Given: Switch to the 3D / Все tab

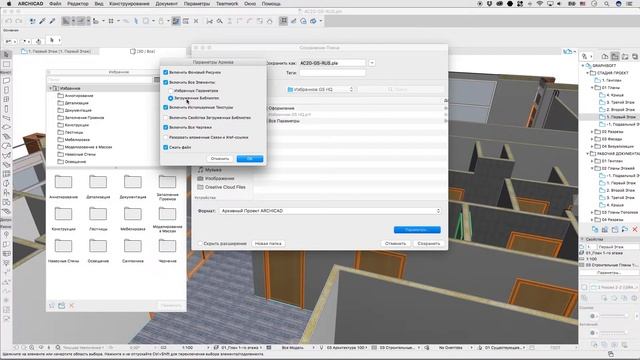Looking at the screenshot, I should pyautogui.click(x=142, y=51).
